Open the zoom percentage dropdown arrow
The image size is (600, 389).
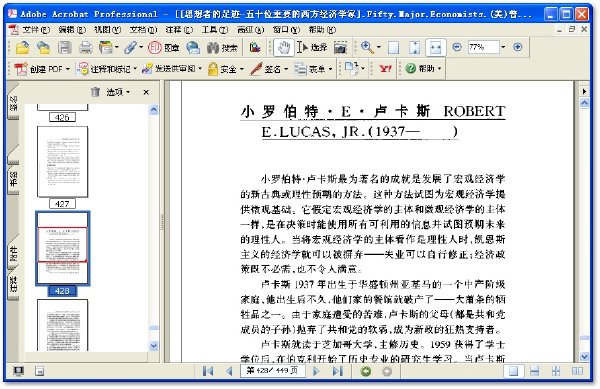point(503,47)
